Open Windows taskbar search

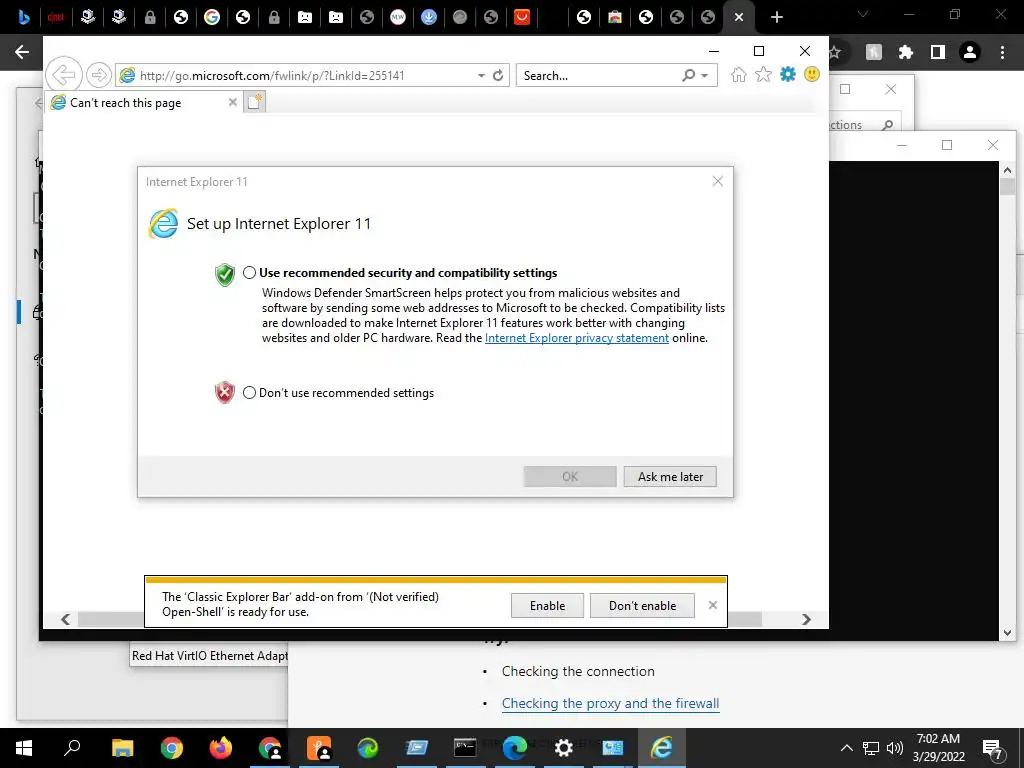click(72, 748)
